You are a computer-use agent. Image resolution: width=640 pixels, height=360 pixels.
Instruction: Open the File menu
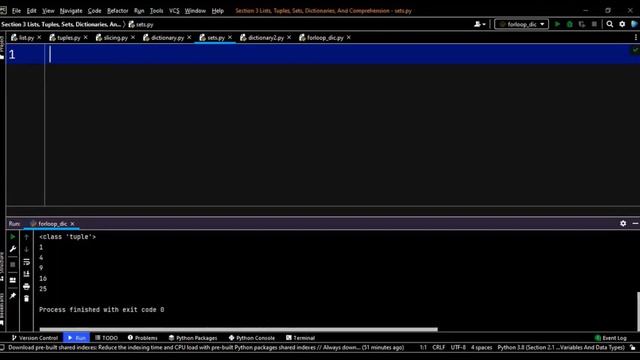point(16,11)
